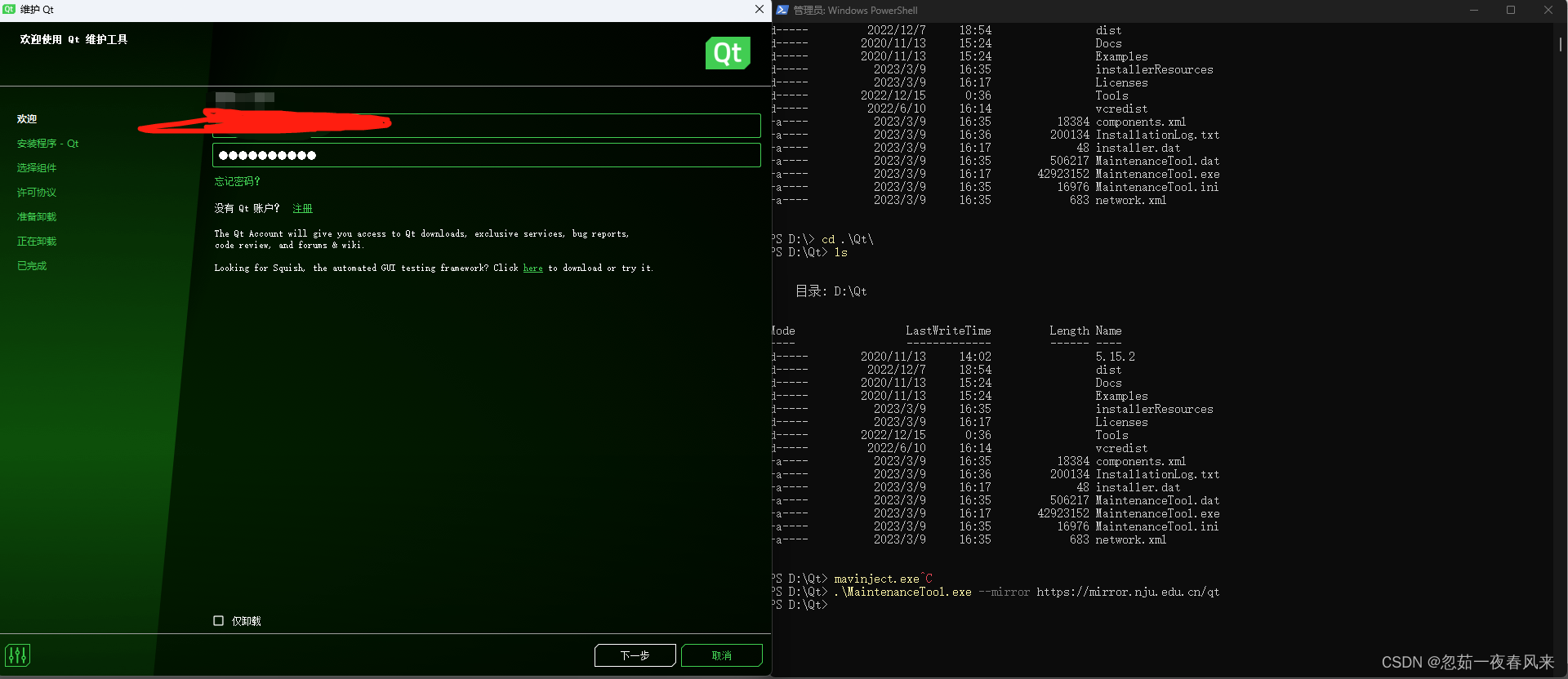Click the LastWriteTime column header
This screenshot has height=679, width=1568.
[x=948, y=331]
